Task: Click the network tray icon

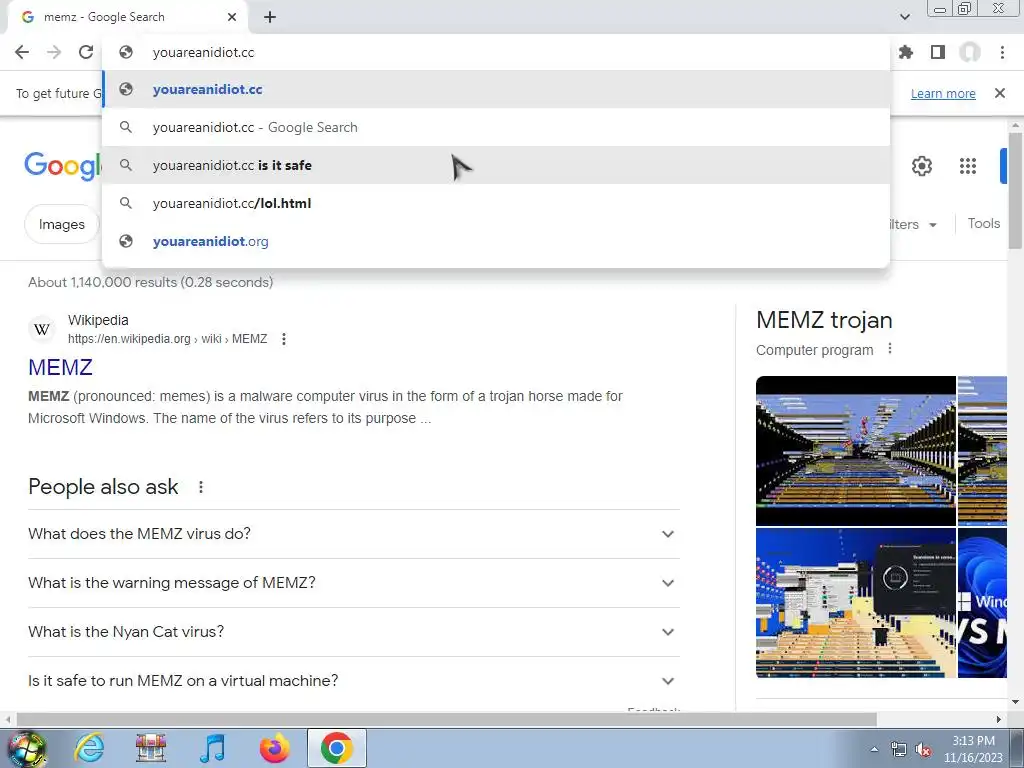Action: click(x=899, y=750)
